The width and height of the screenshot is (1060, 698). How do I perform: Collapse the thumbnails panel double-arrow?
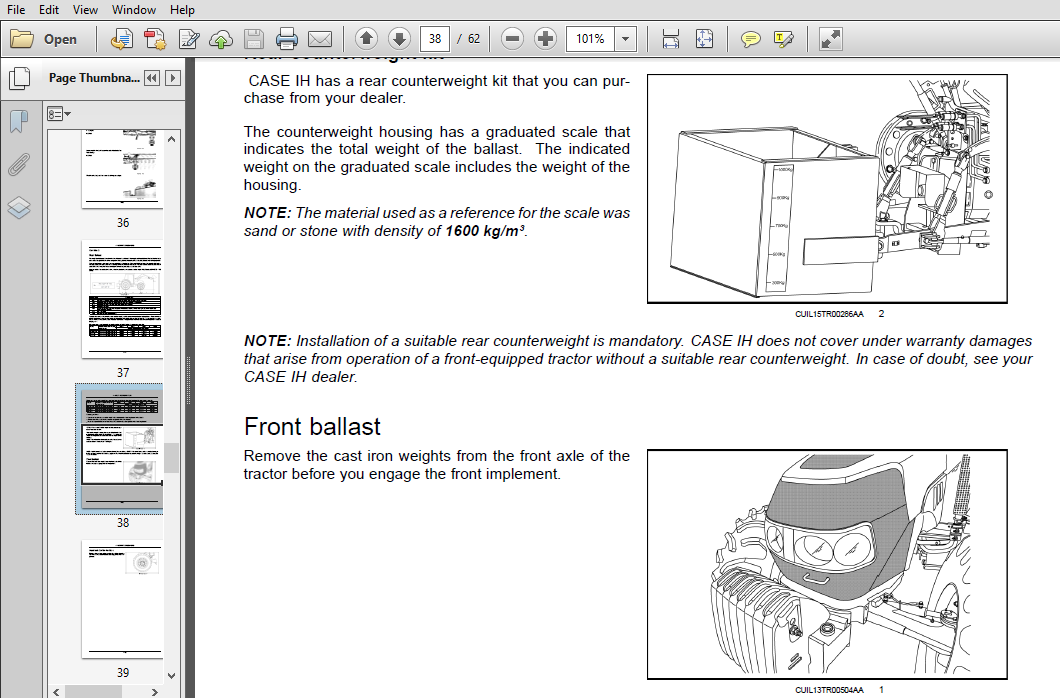tap(152, 78)
